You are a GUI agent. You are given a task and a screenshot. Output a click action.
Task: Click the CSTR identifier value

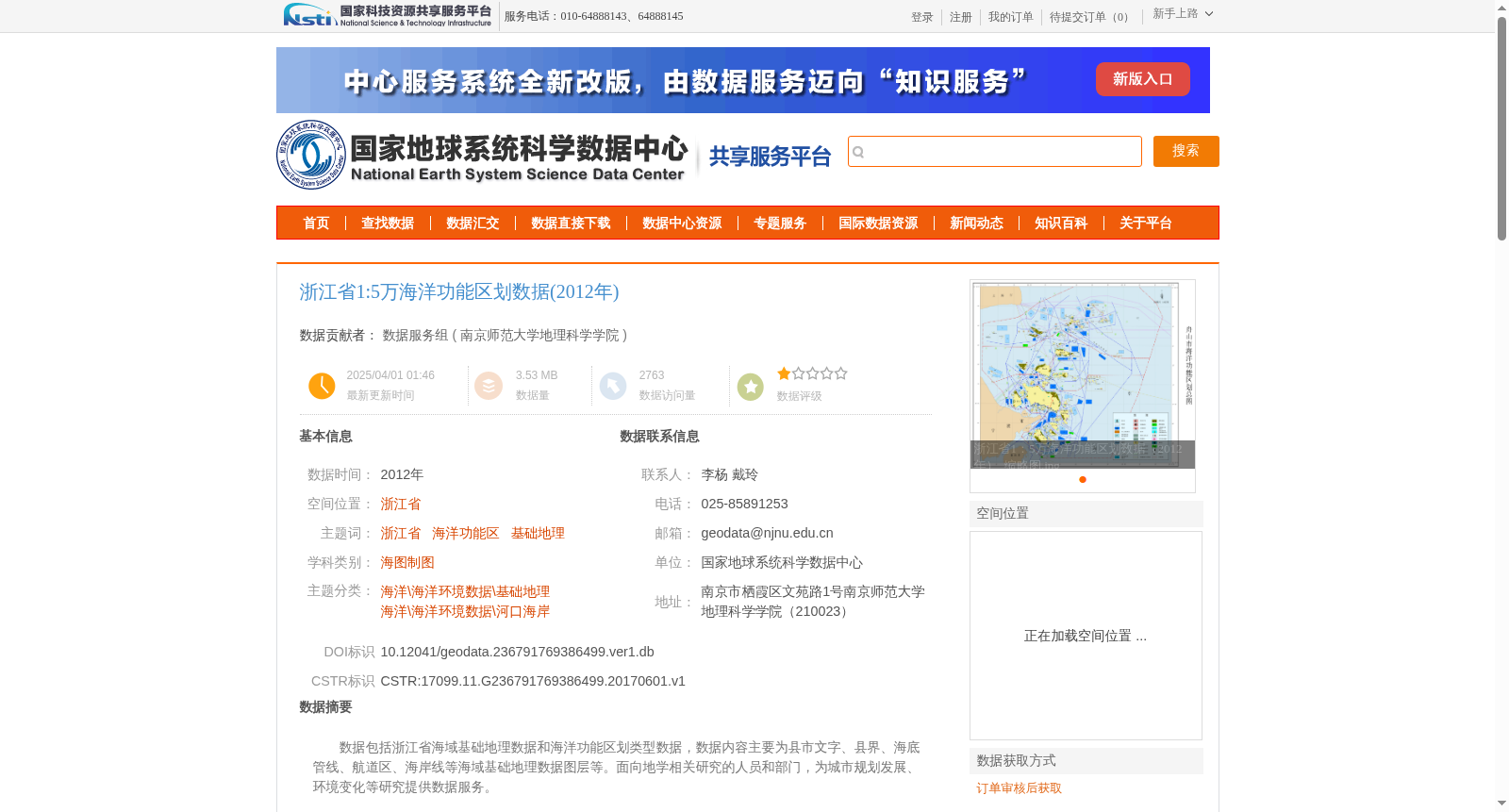tap(533, 681)
